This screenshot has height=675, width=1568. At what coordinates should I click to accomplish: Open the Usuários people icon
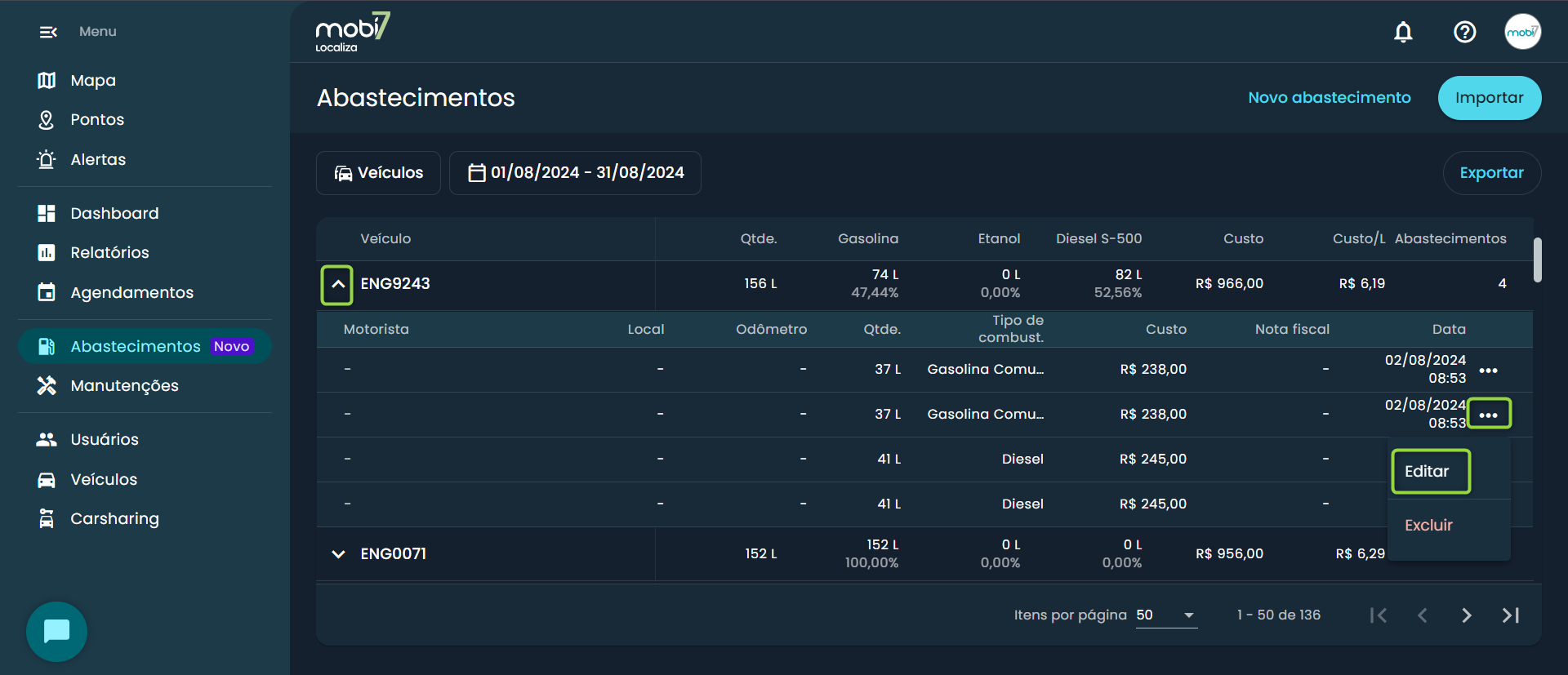pos(47,439)
